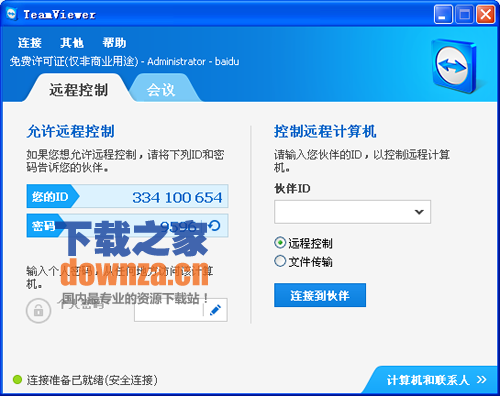Close the TeamViewer window
Viewport: 500px width, 396px height.
[485, 14]
